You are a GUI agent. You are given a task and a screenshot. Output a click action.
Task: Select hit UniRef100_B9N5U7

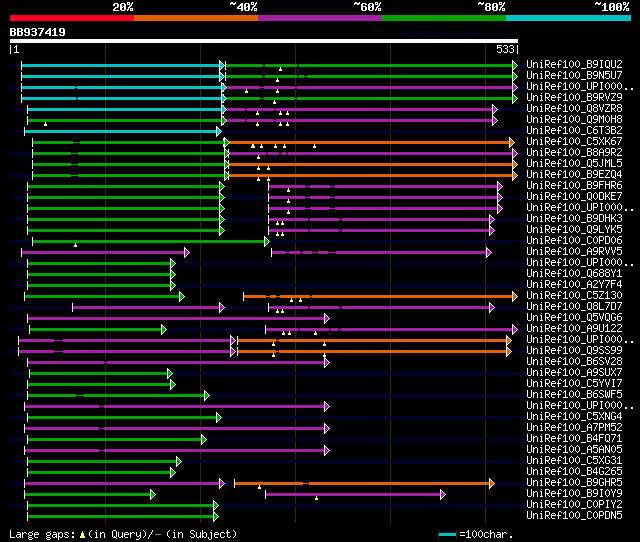click(x=574, y=76)
